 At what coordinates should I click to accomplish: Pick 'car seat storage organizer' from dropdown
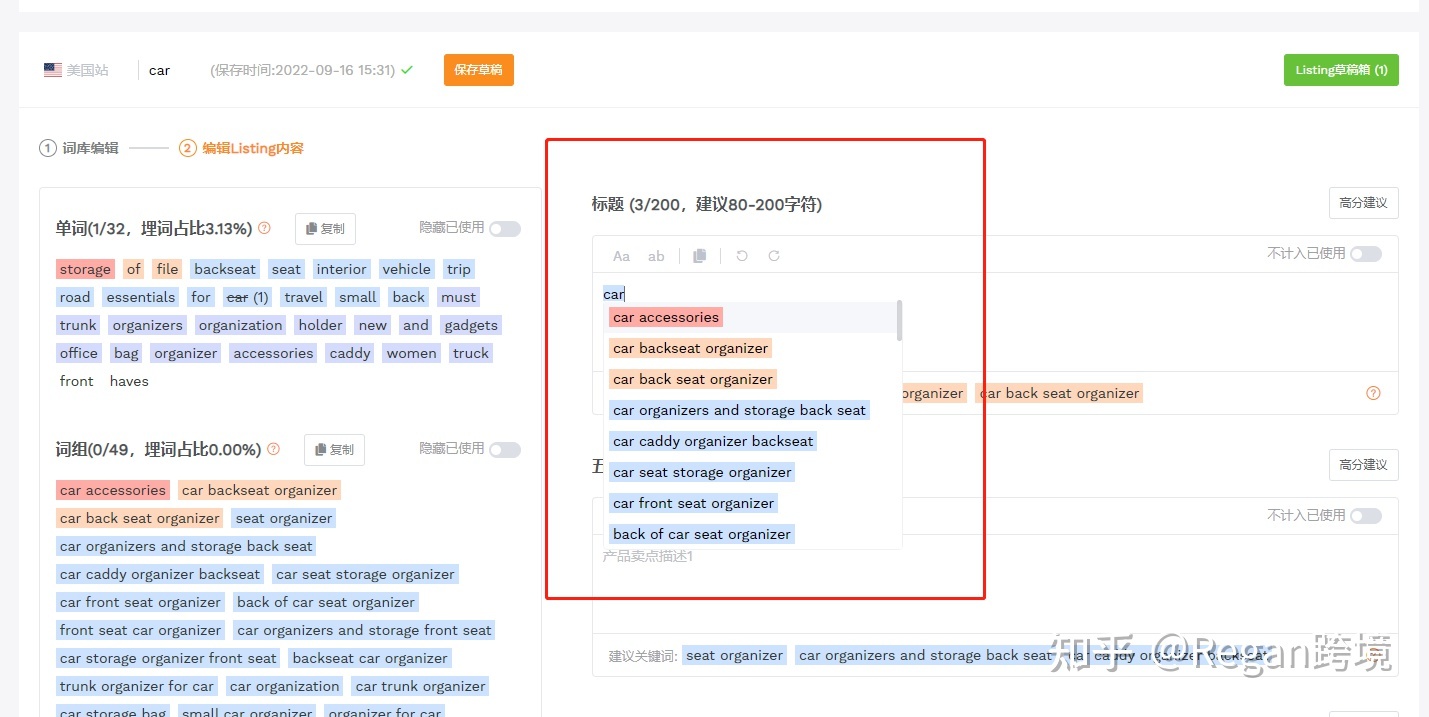tap(702, 472)
